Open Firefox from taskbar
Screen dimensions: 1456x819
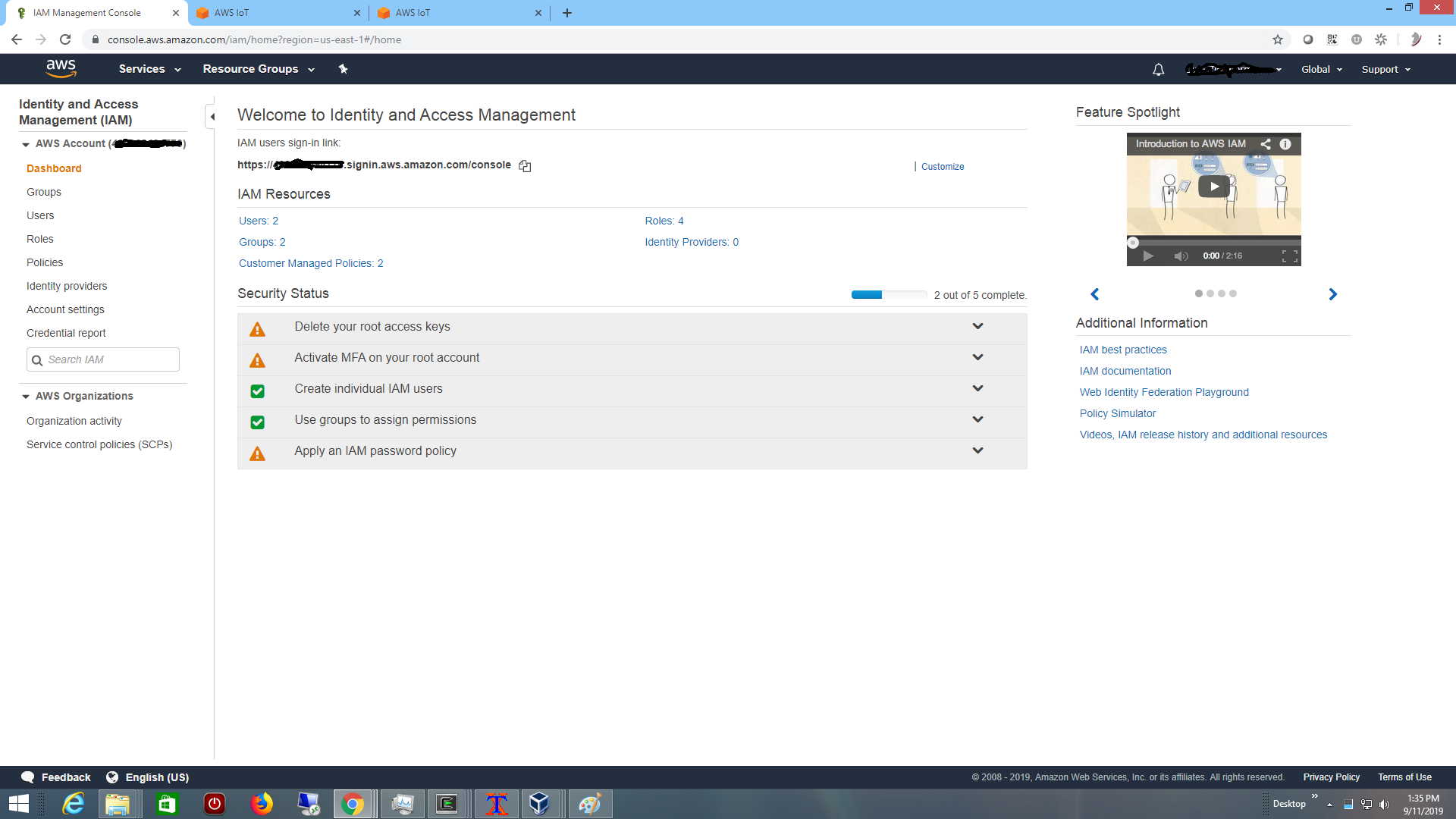[262, 804]
